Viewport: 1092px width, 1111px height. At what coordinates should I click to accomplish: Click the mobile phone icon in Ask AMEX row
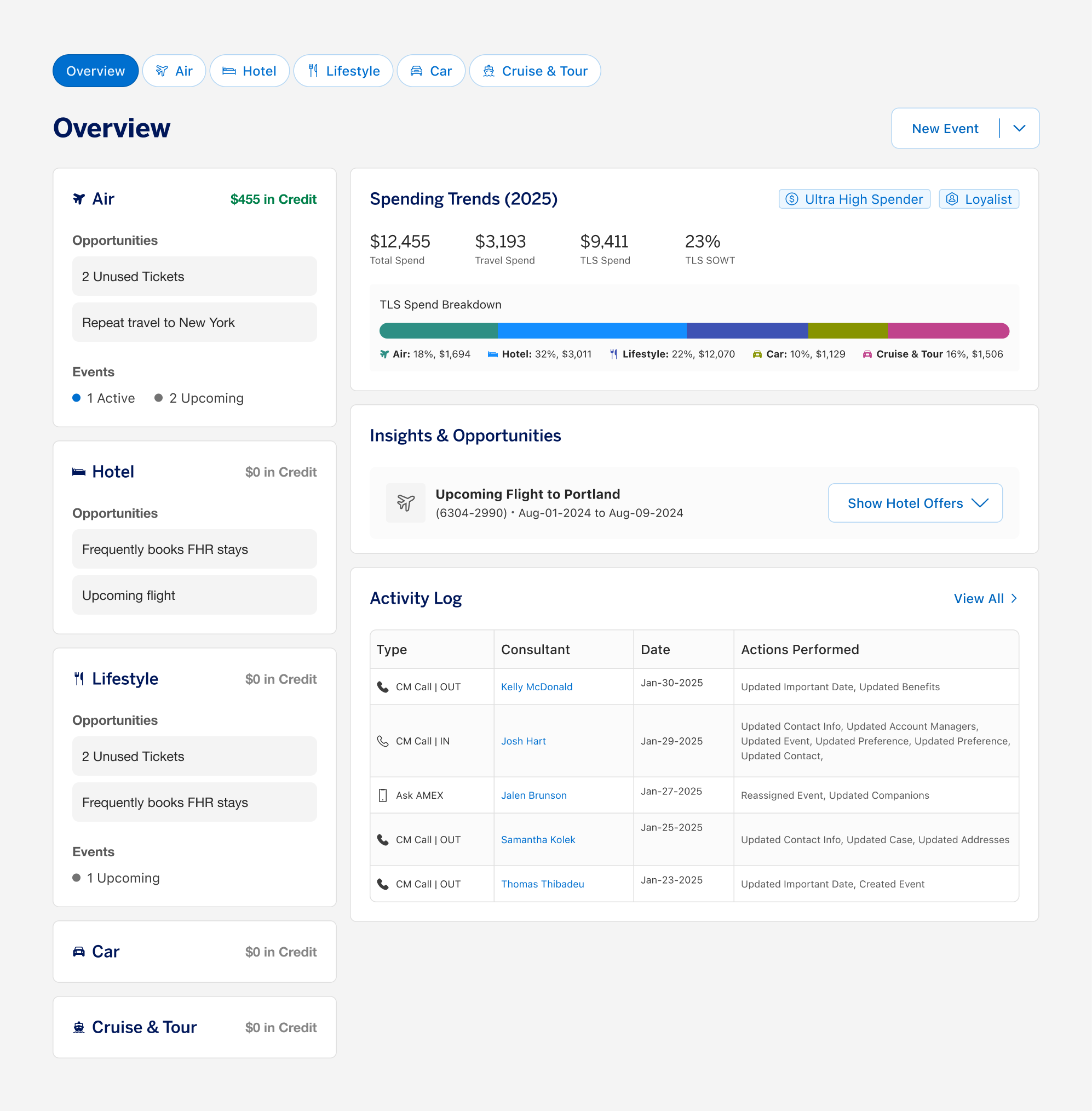tap(383, 795)
